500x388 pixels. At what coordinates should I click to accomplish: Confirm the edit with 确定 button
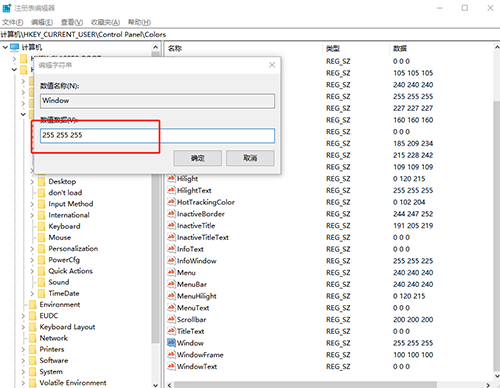[198, 158]
